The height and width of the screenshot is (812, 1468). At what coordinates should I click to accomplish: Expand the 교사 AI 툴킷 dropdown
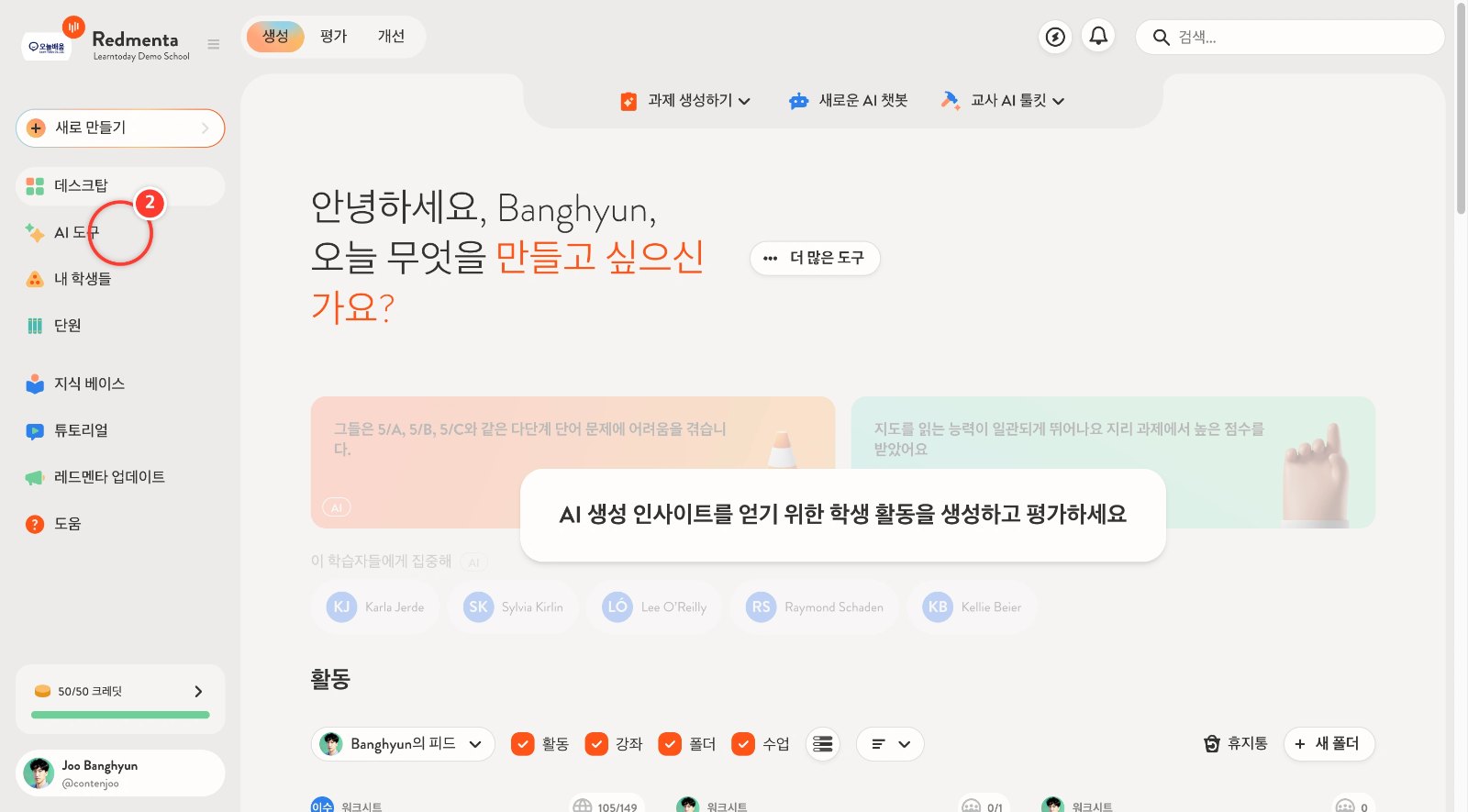tap(1003, 101)
